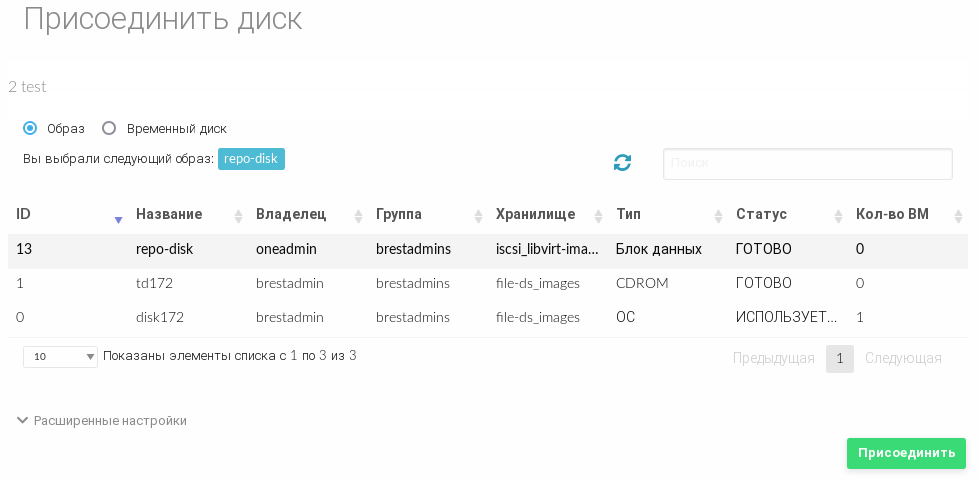Select the Временный диск radio button
Image resolution: width=978 pixels, height=480 pixels.
(109, 128)
